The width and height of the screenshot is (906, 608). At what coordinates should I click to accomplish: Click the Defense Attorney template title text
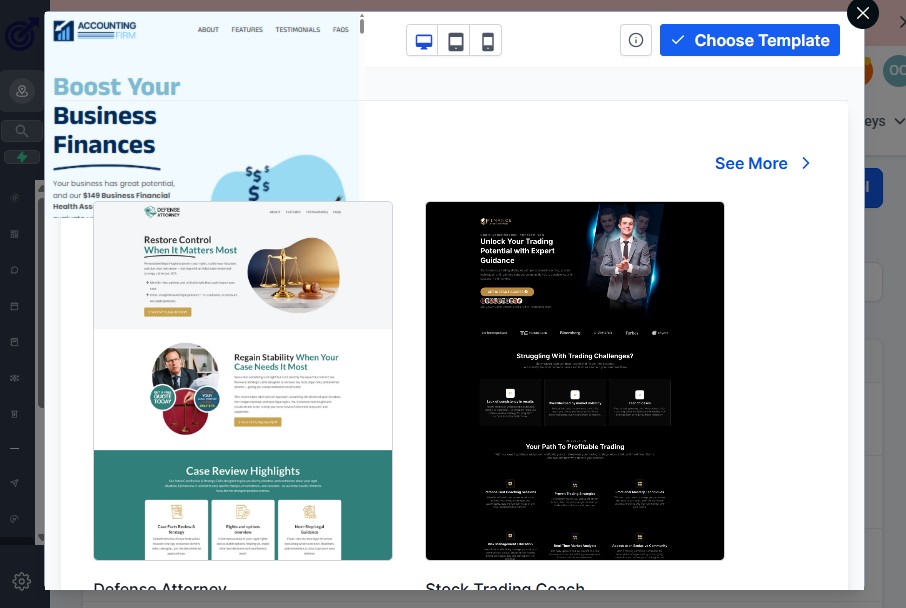pyautogui.click(x=160, y=586)
